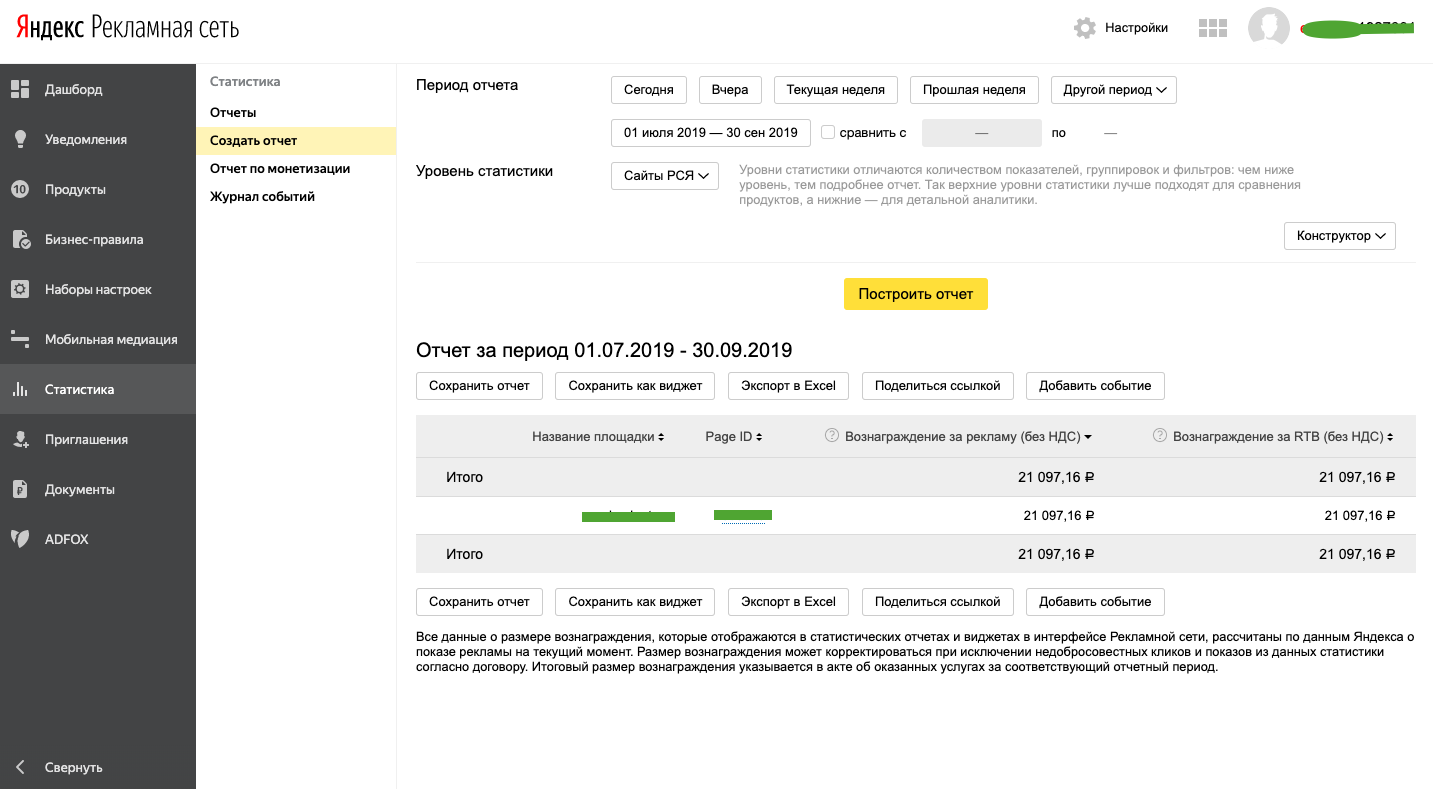Click lower 'Добавить событие' button
The image size is (1433, 789).
pos(1095,602)
